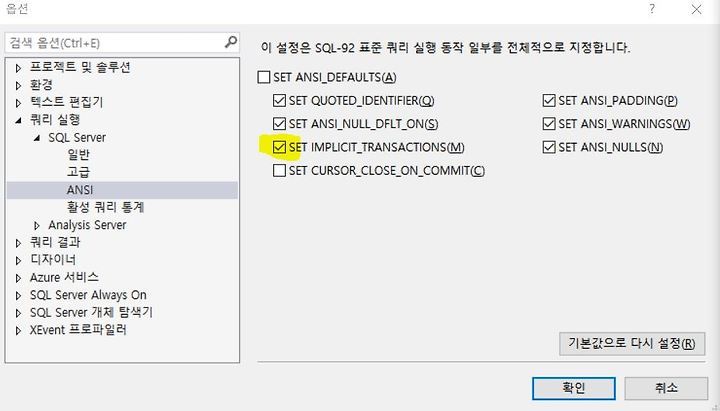Select 텍스트 편집기 tree item

pos(67,102)
